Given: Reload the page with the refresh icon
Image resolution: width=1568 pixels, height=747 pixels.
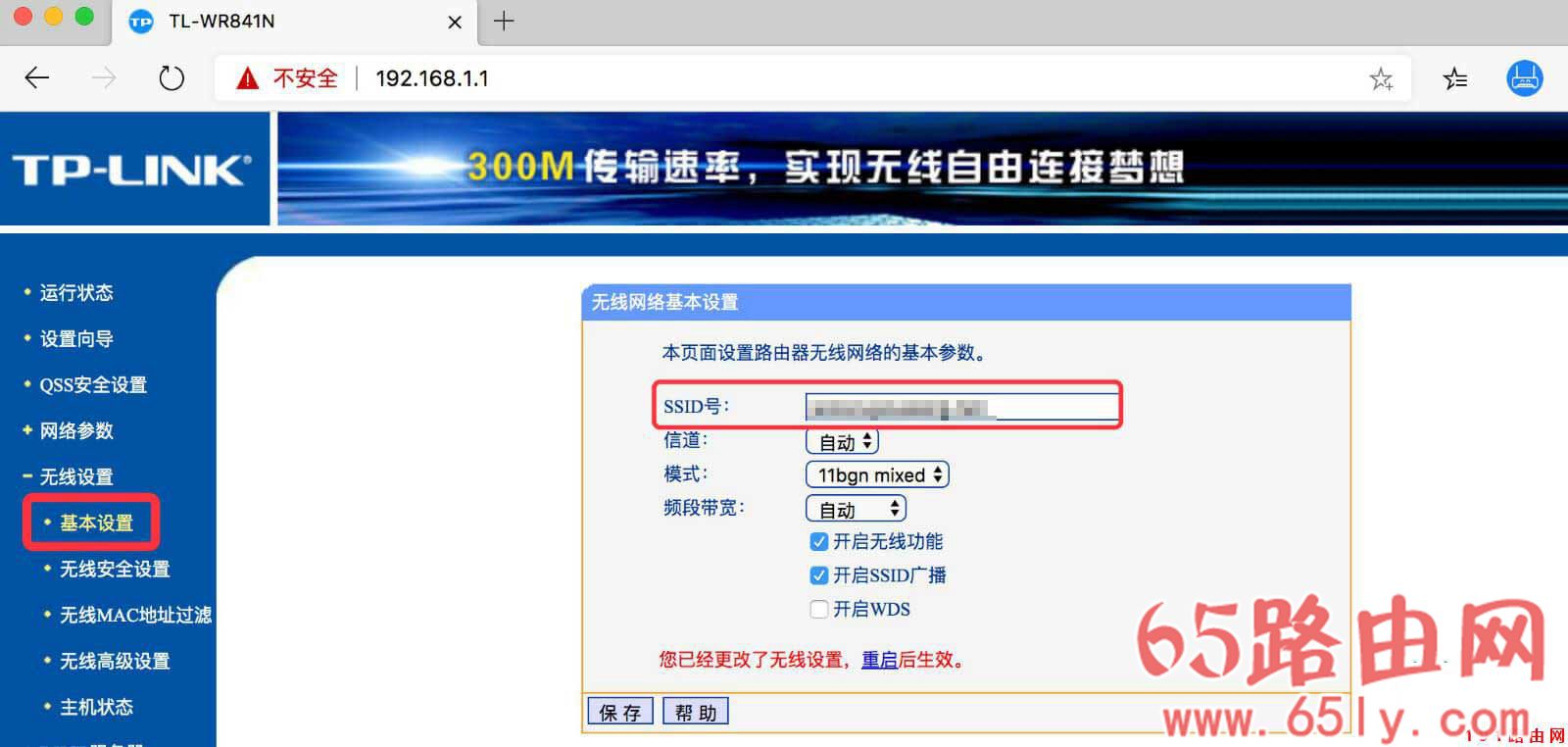Looking at the screenshot, I should [x=171, y=77].
